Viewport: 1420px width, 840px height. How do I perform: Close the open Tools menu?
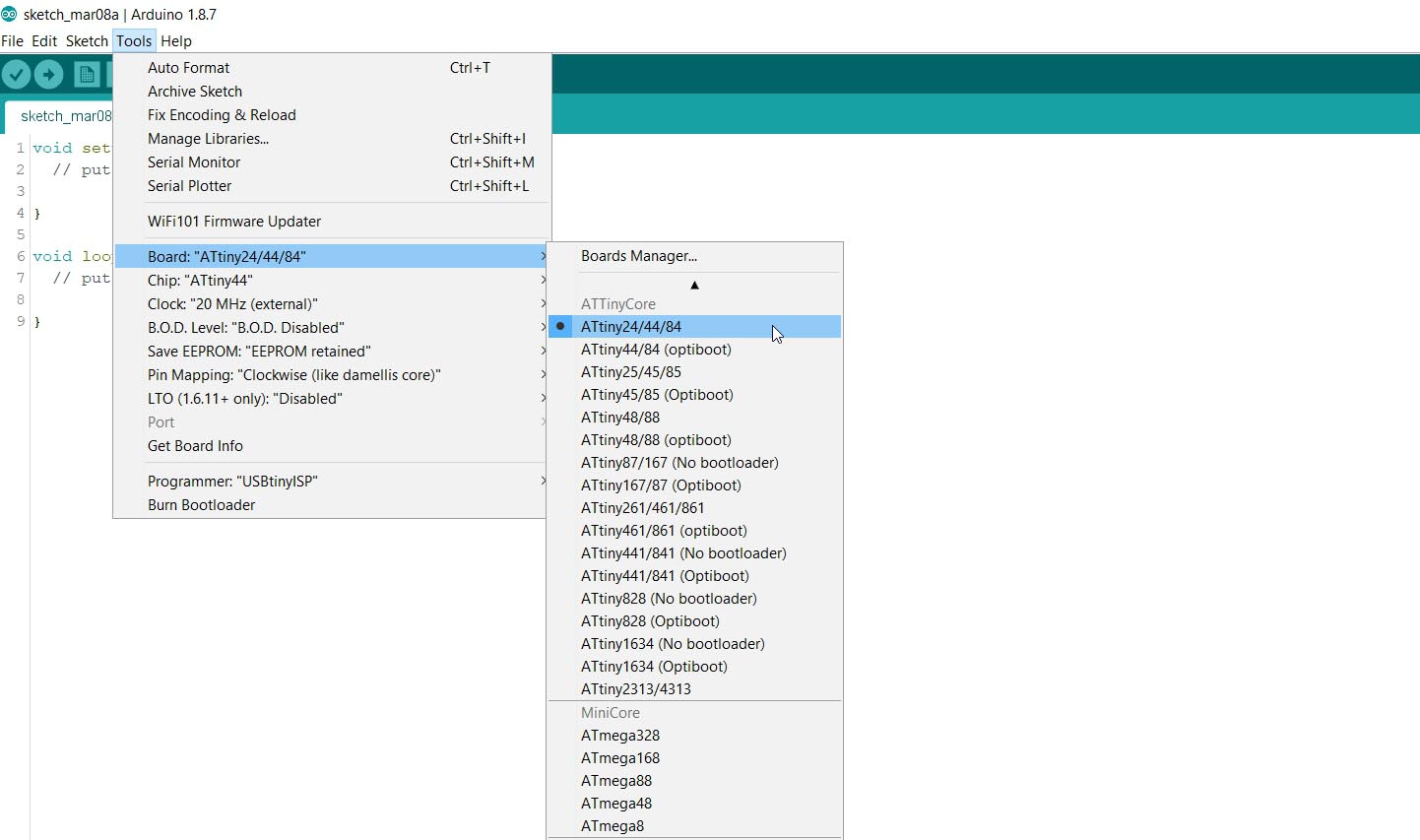[x=134, y=40]
